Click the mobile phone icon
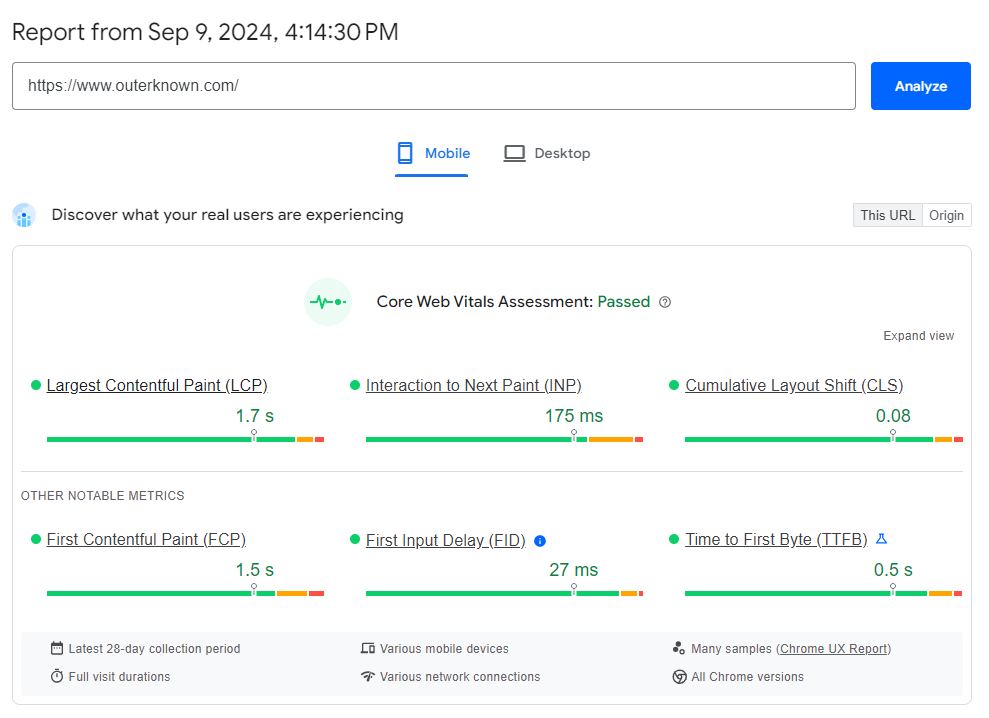 click(405, 153)
